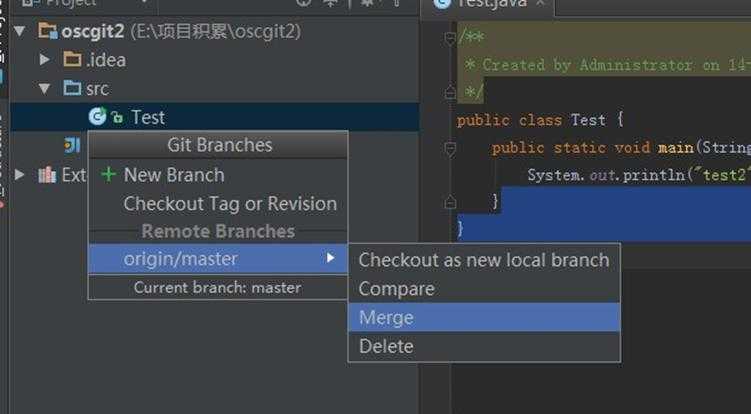Click the Current branch: master label
The image size is (751, 414).
click(x=217, y=288)
